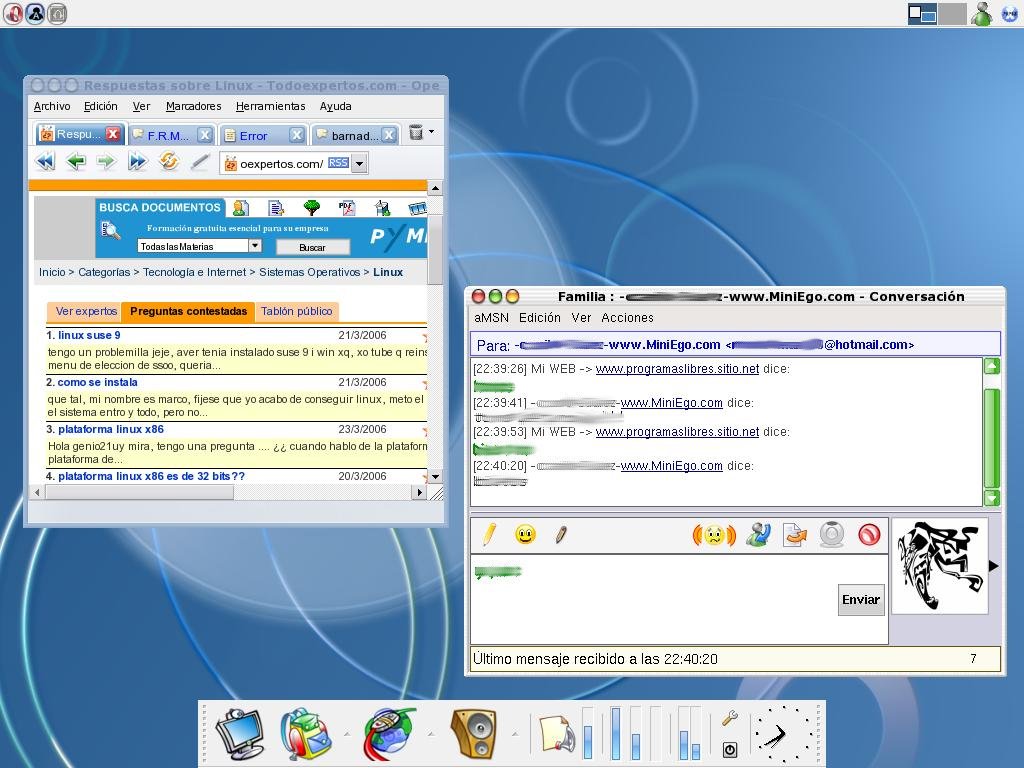
Task: Go back with the green left arrow
Action: point(76,161)
